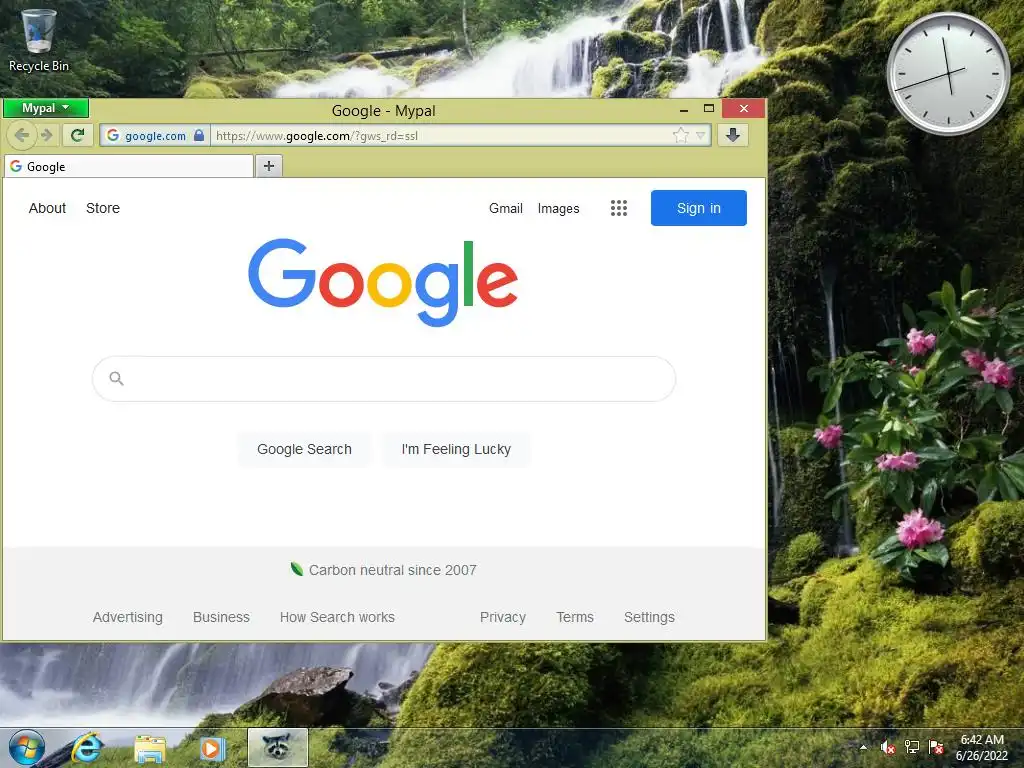This screenshot has height=768, width=1024.
Task: Click the magnifier icon in the search box
Action: click(x=116, y=378)
